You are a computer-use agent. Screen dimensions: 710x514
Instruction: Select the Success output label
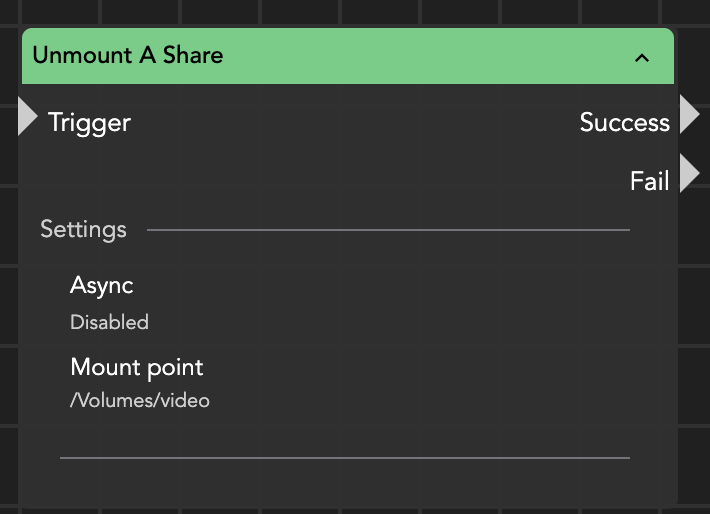pyautogui.click(x=624, y=123)
